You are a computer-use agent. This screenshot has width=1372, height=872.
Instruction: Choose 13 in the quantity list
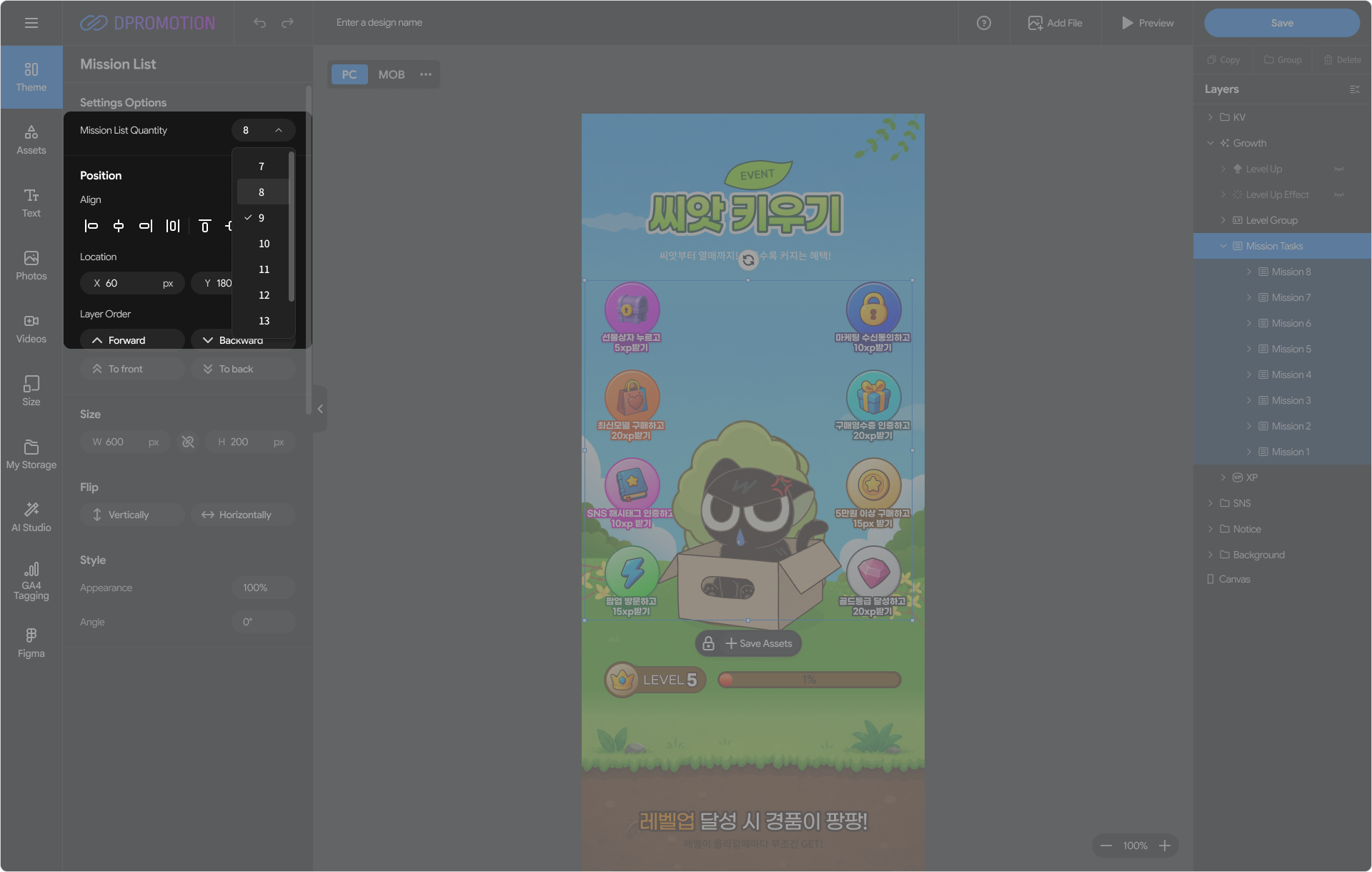tap(262, 321)
